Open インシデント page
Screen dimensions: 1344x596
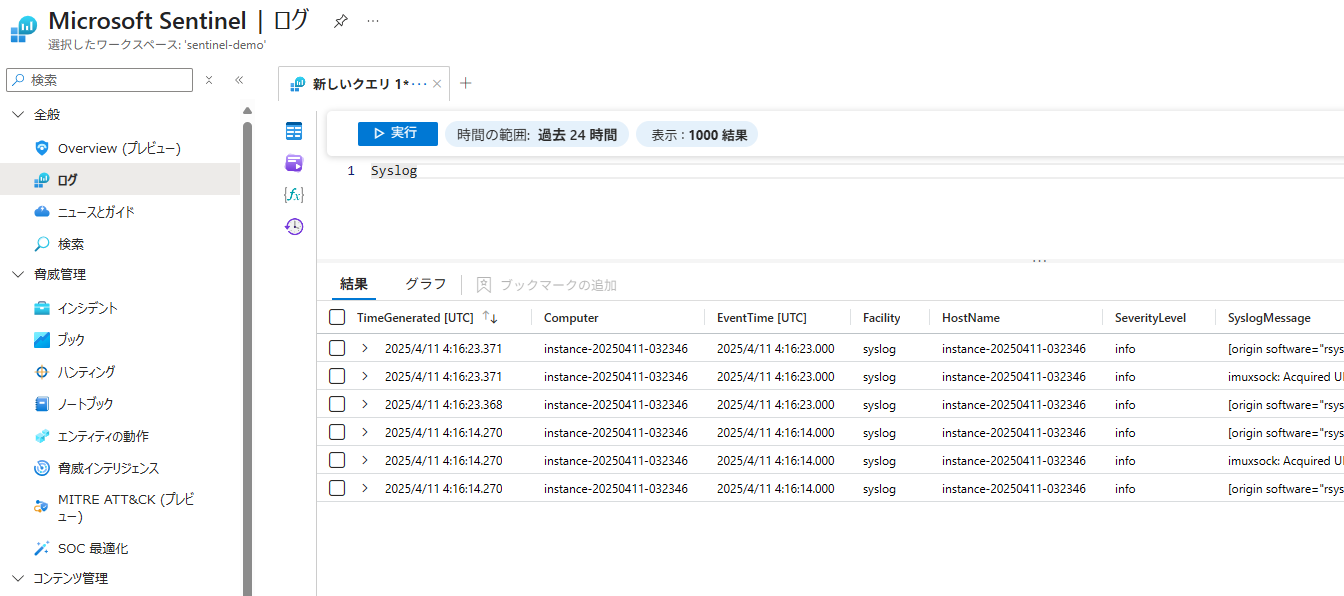[88, 308]
